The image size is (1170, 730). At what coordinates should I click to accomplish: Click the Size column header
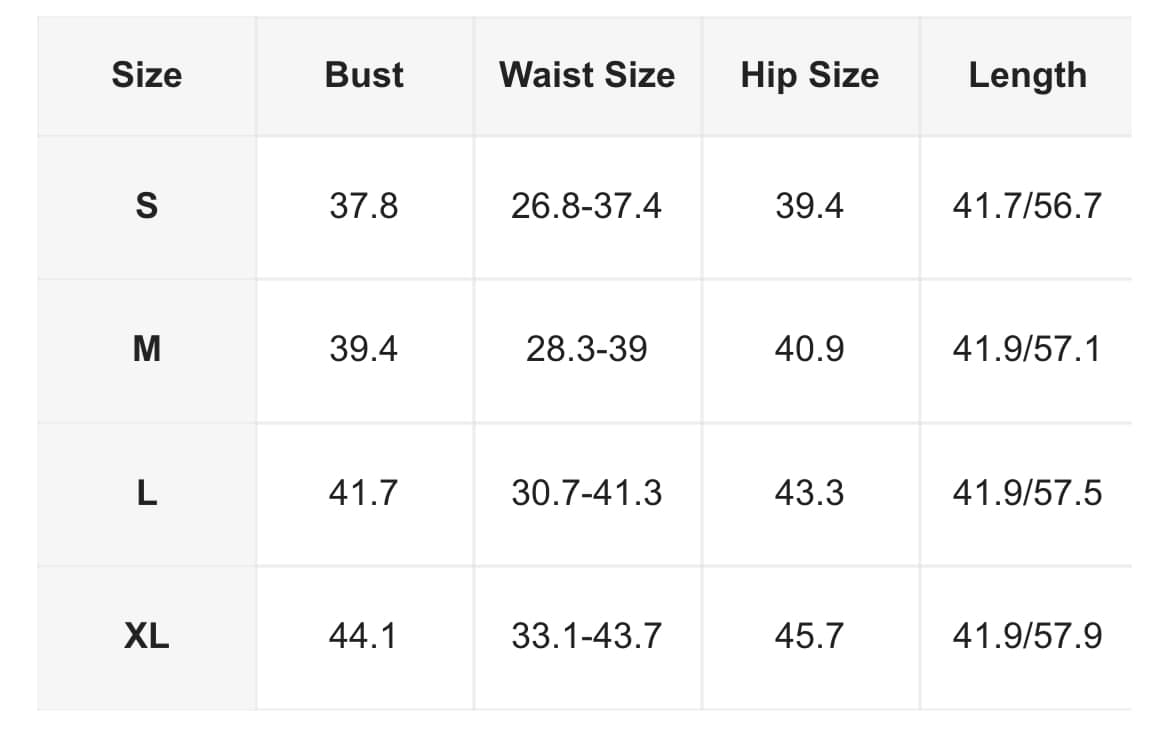147,75
